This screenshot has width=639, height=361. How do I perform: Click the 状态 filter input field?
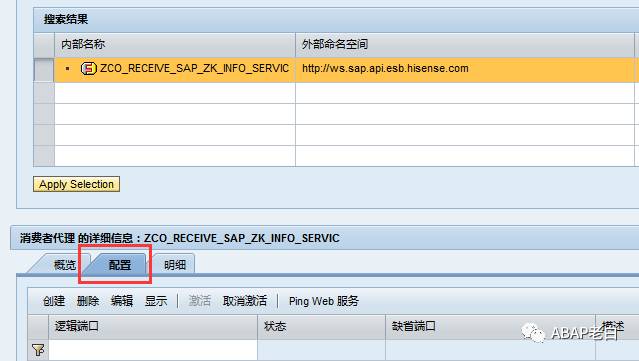(322, 350)
